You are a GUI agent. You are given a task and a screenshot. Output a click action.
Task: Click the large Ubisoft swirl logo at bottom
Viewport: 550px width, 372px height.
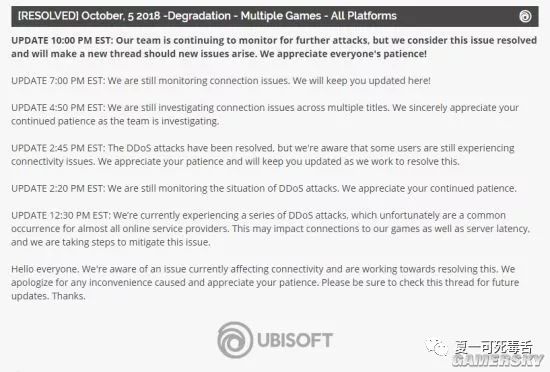coord(235,340)
